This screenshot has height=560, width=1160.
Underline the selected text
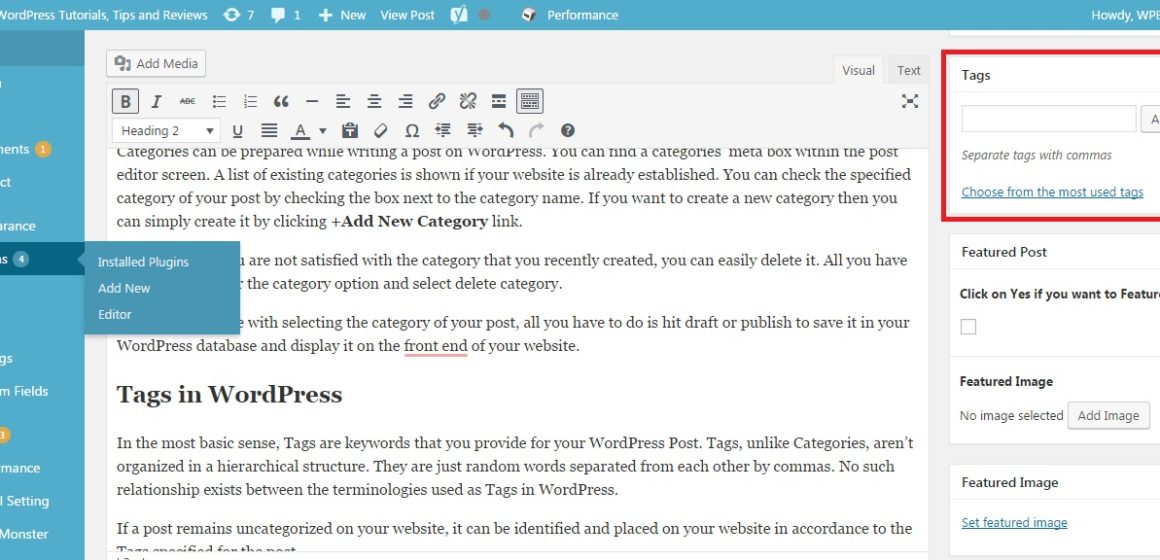237,131
